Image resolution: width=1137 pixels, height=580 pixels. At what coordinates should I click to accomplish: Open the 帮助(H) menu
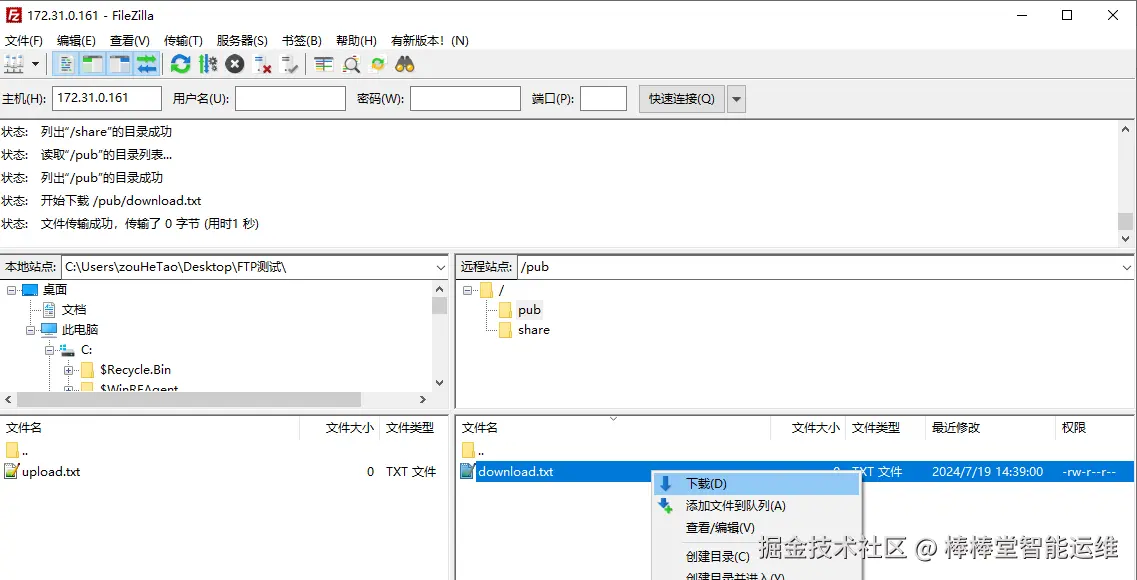click(356, 41)
